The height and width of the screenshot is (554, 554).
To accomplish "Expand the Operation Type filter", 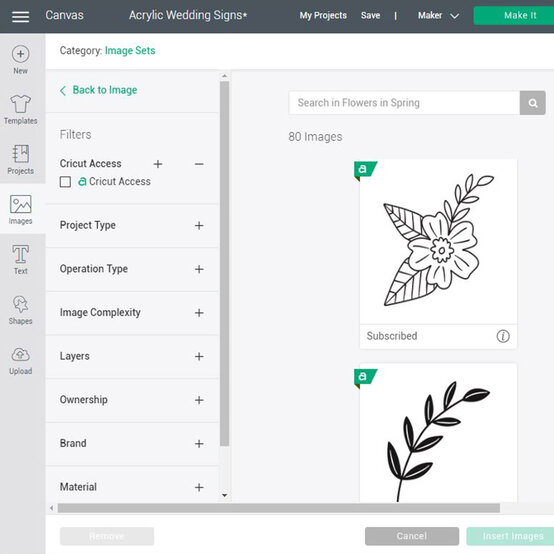I will [x=199, y=269].
